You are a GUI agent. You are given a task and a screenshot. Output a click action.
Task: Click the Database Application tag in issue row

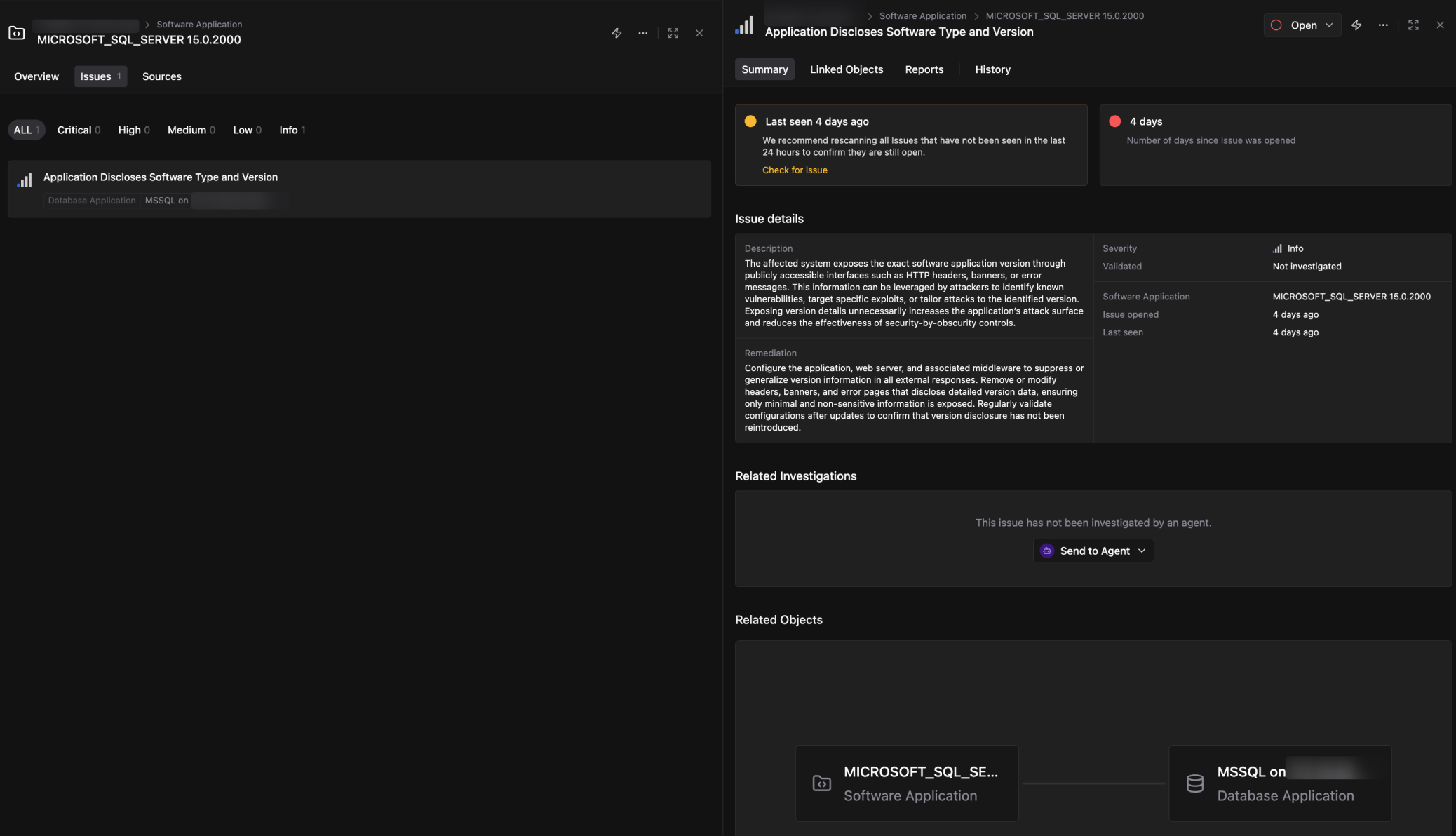point(92,201)
